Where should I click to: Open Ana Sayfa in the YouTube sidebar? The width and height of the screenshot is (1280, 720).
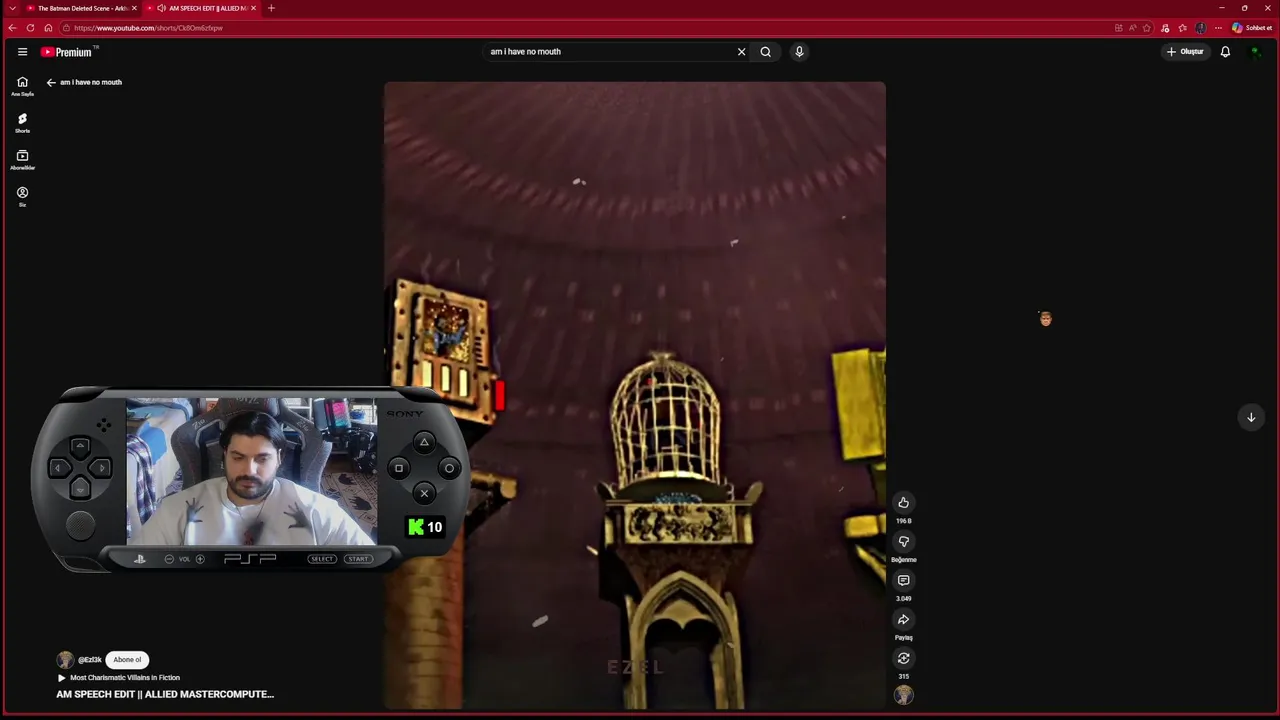pos(22,87)
